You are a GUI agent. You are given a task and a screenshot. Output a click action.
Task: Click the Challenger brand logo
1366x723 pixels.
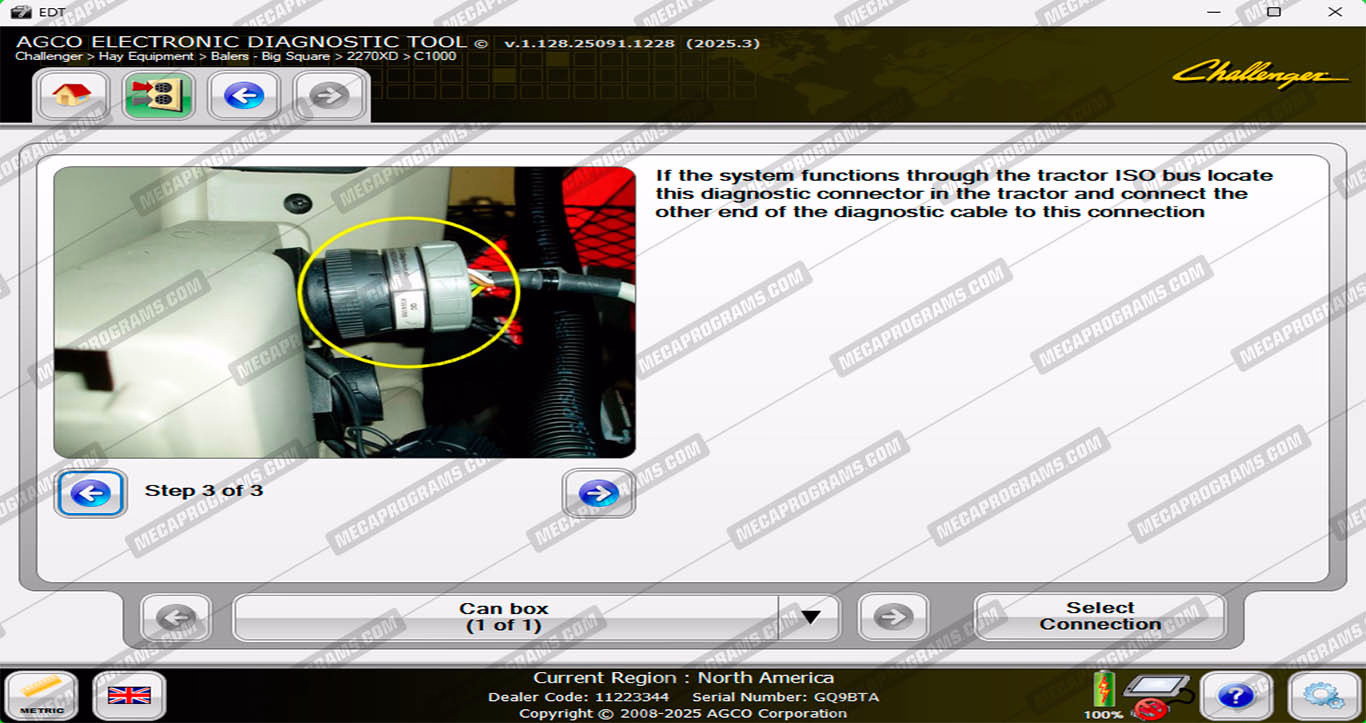pos(1260,74)
